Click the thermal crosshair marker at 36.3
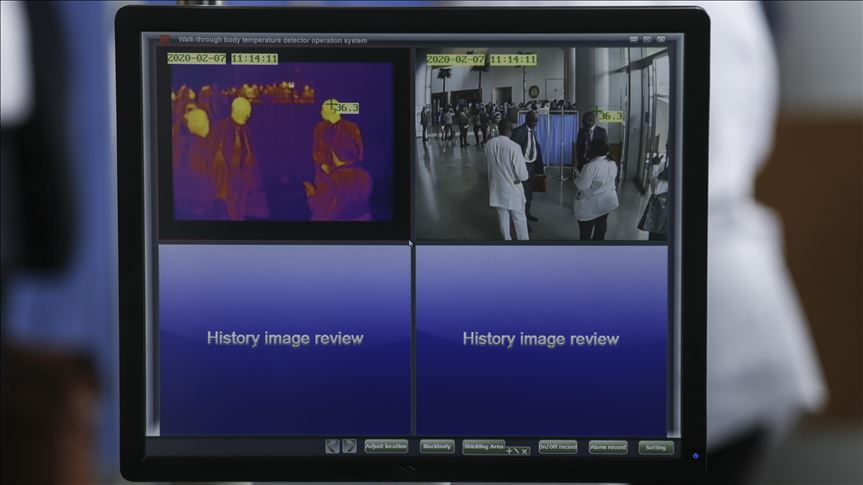Image resolution: width=863 pixels, height=485 pixels. (x=331, y=104)
